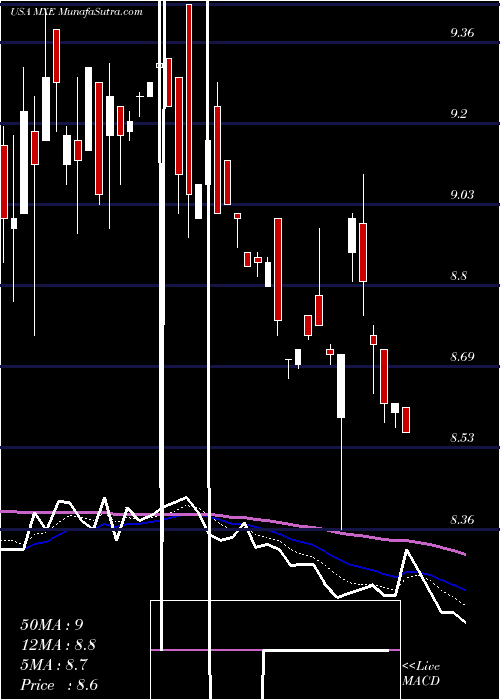Click the 'USA MXE MunafaSutra.com' title text
The height and width of the screenshot is (700, 500).
click(77, 12)
